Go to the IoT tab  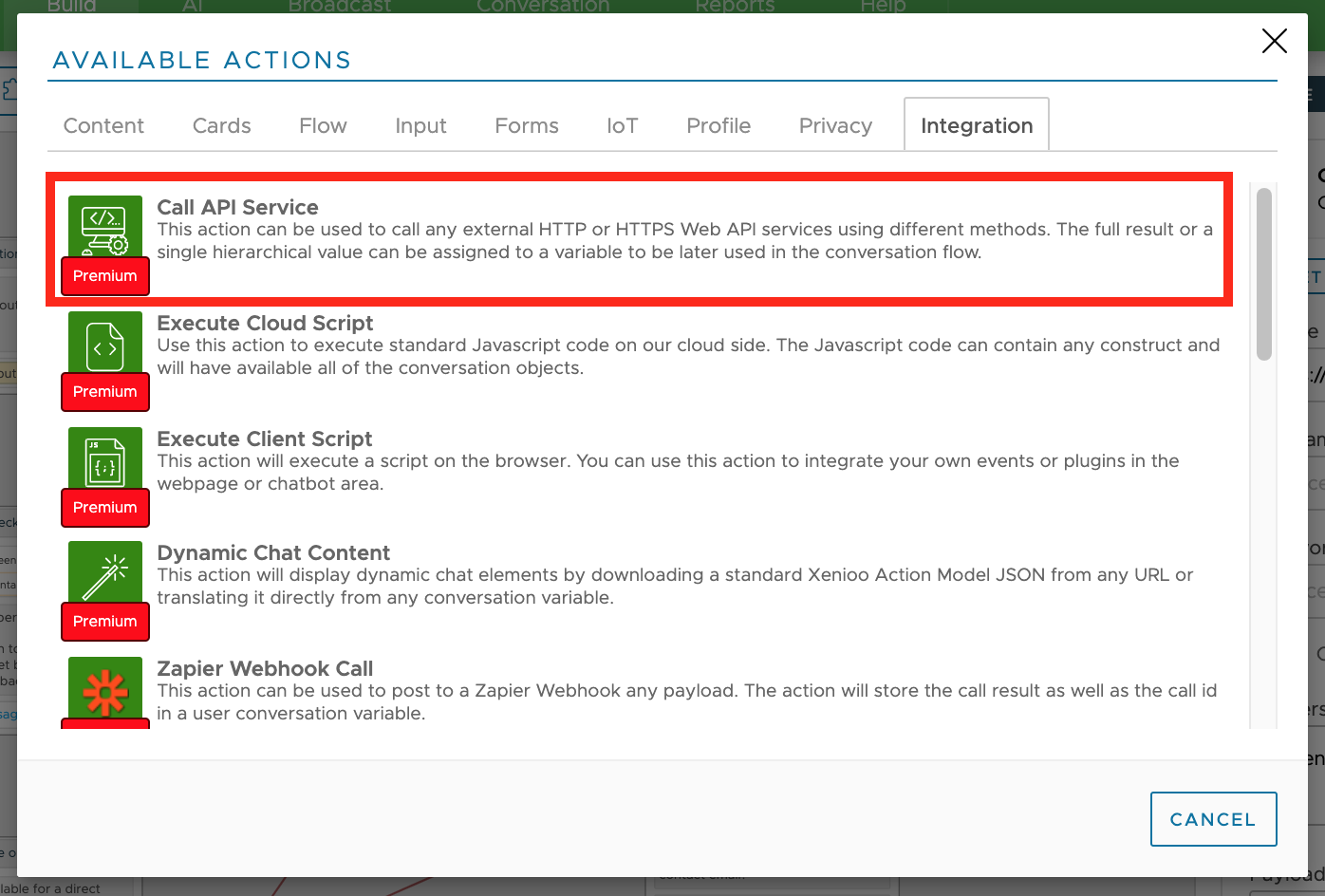click(623, 125)
